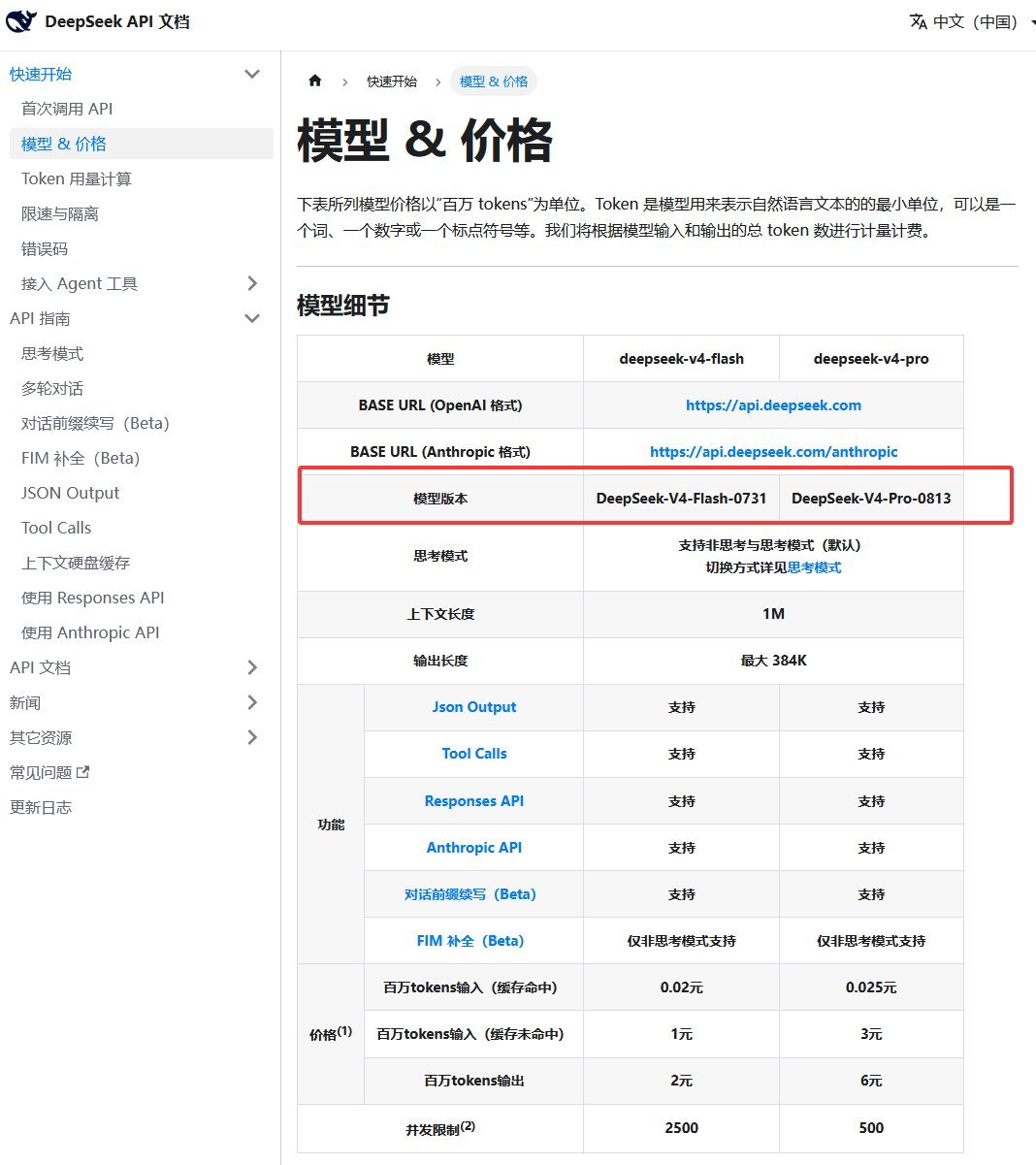Image resolution: width=1036 pixels, height=1165 pixels.
Task: Click DeepSeek-V4-Flash-0731 version cell
Action: 682,499
